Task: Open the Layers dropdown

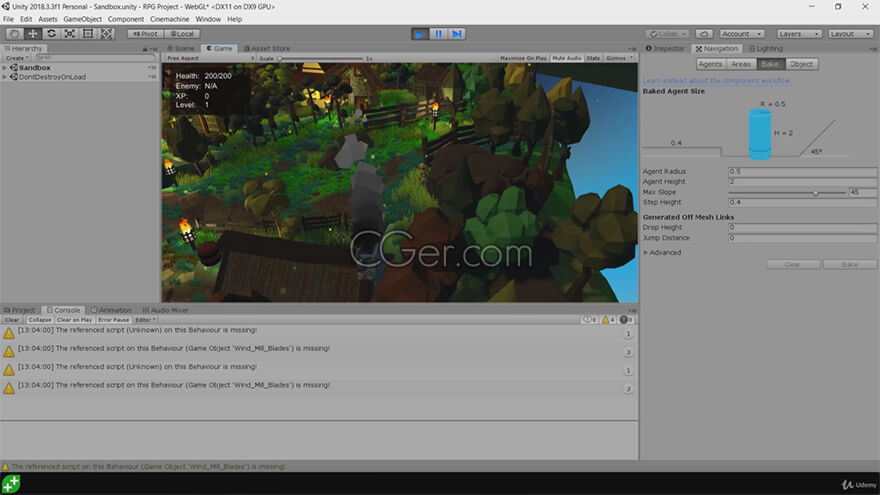Action: [x=799, y=34]
